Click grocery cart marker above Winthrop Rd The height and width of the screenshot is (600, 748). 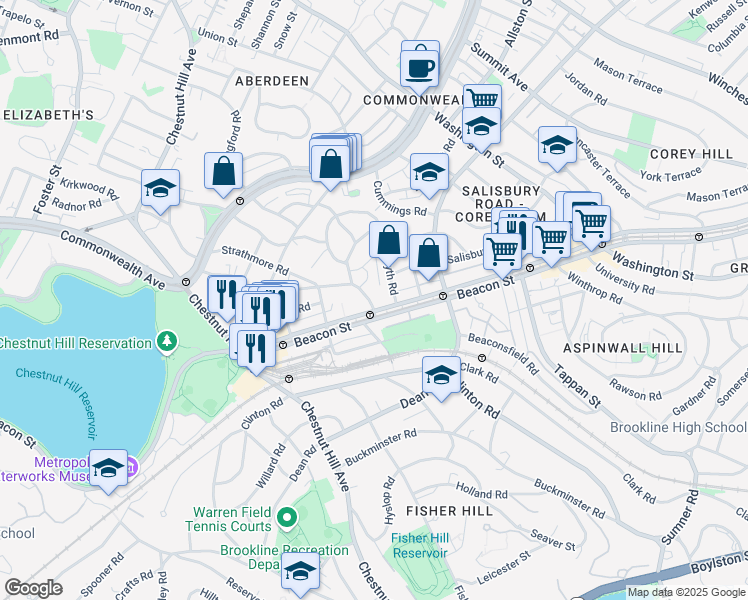(551, 241)
